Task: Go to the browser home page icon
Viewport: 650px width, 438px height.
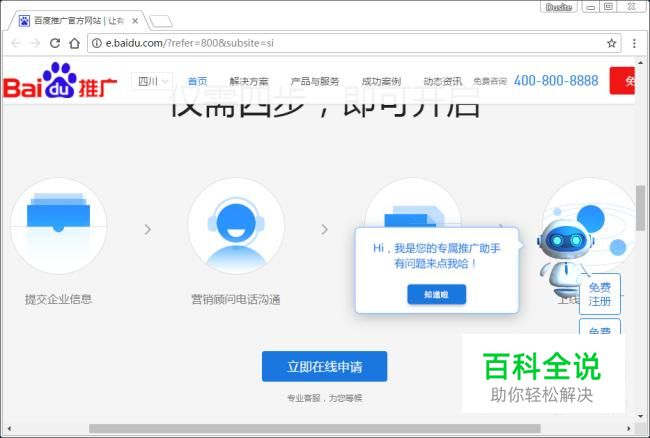Action: (75, 43)
